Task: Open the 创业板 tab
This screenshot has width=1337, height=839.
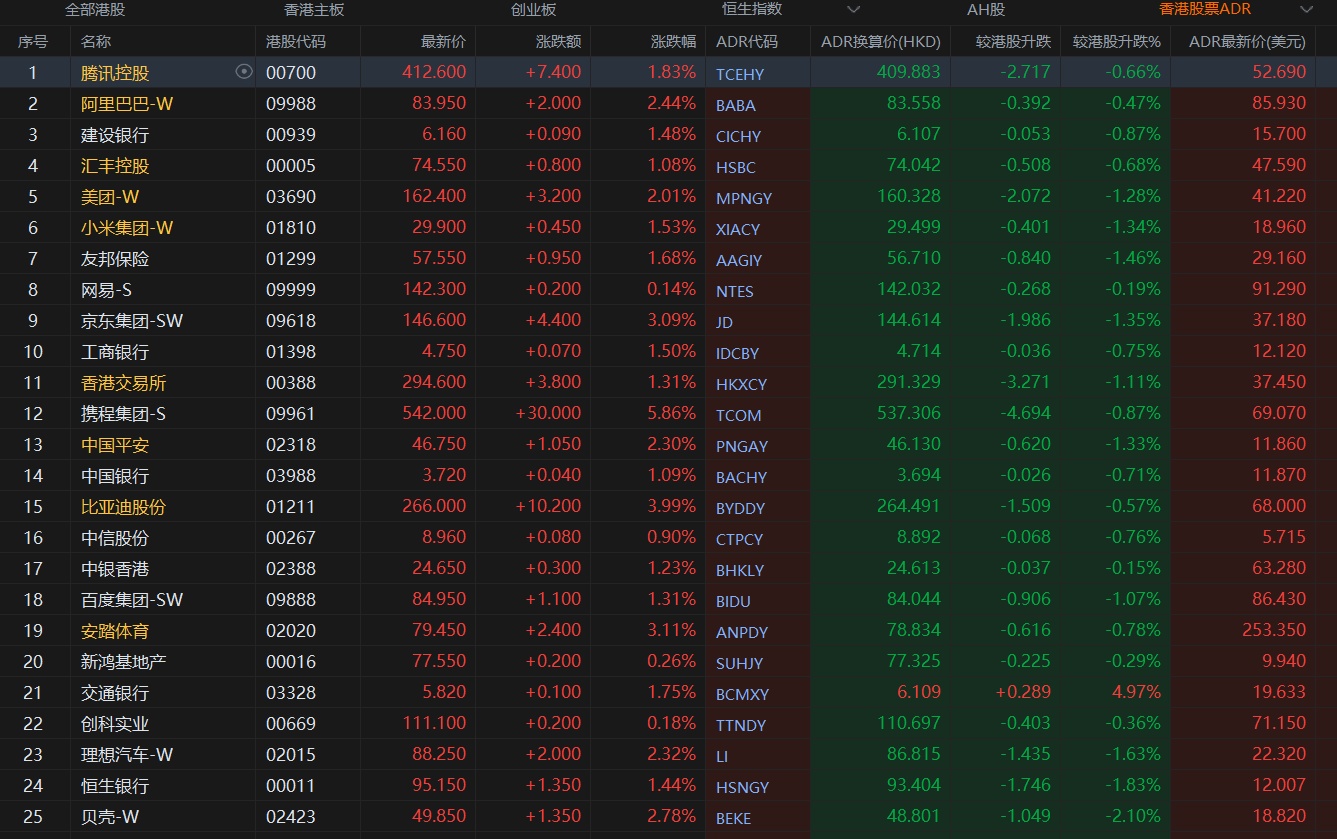Action: pos(533,10)
